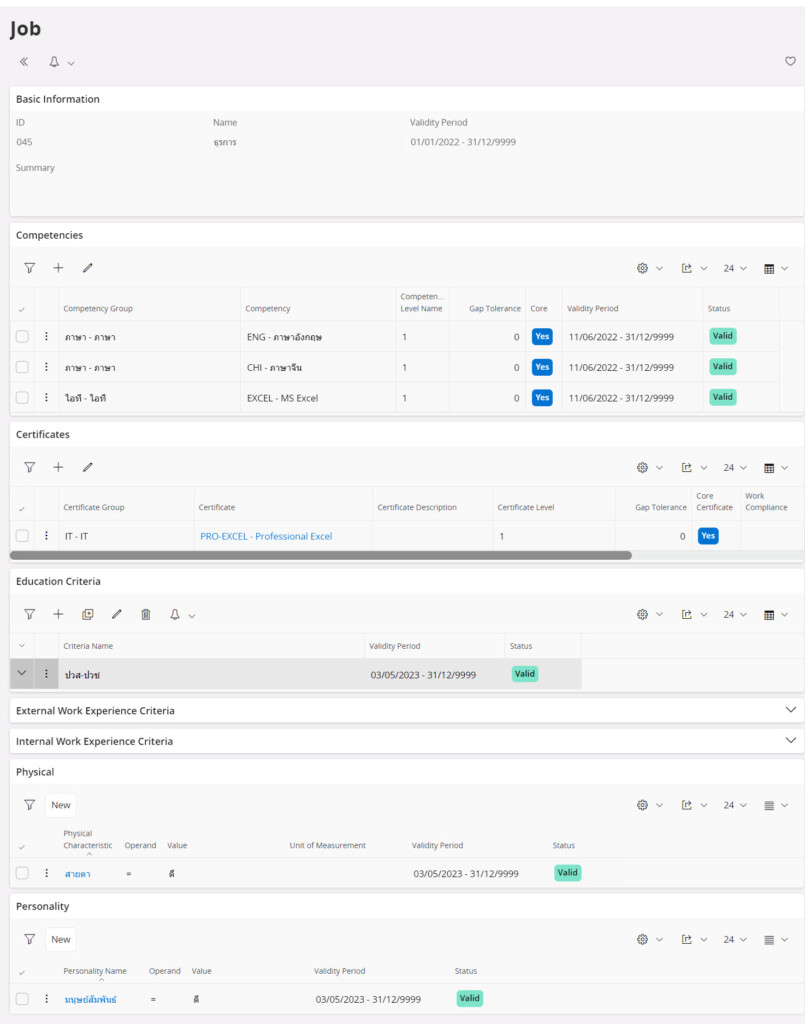The height and width of the screenshot is (1024, 805).
Task: Select the ENG competency row checkbox
Action: (x=22, y=337)
